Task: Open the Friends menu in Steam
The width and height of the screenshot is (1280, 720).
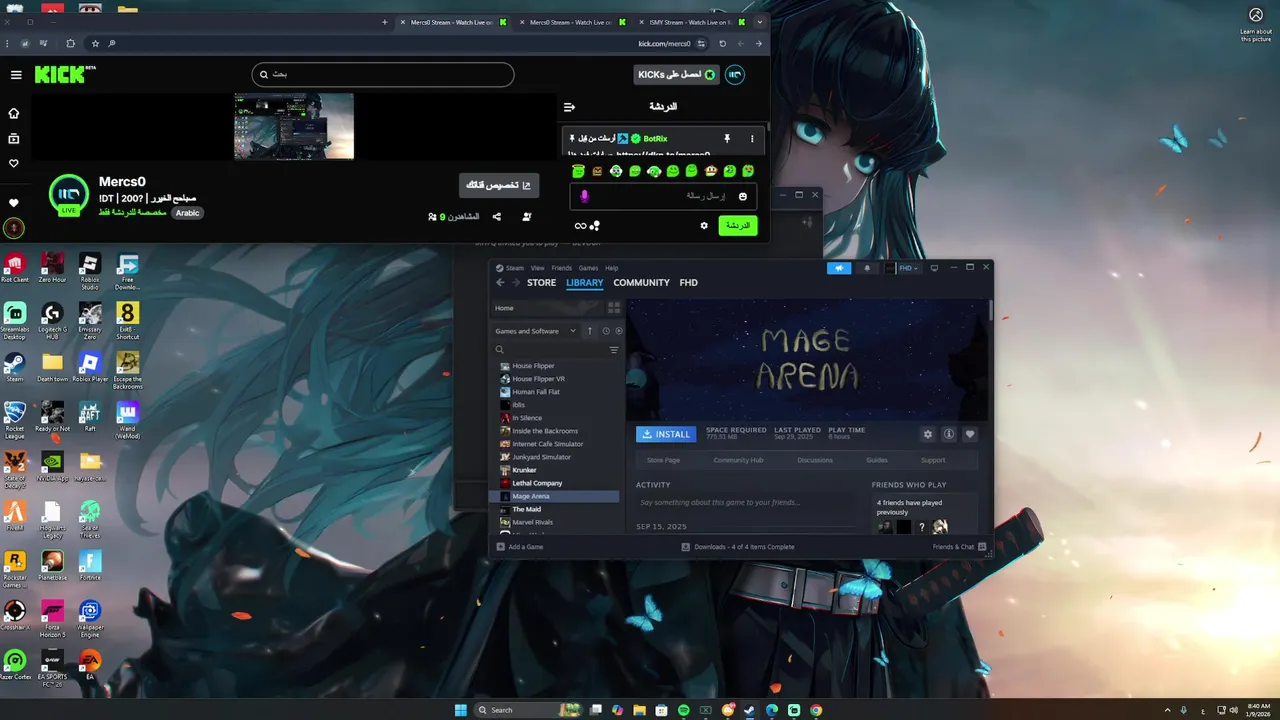Action: 562,268
